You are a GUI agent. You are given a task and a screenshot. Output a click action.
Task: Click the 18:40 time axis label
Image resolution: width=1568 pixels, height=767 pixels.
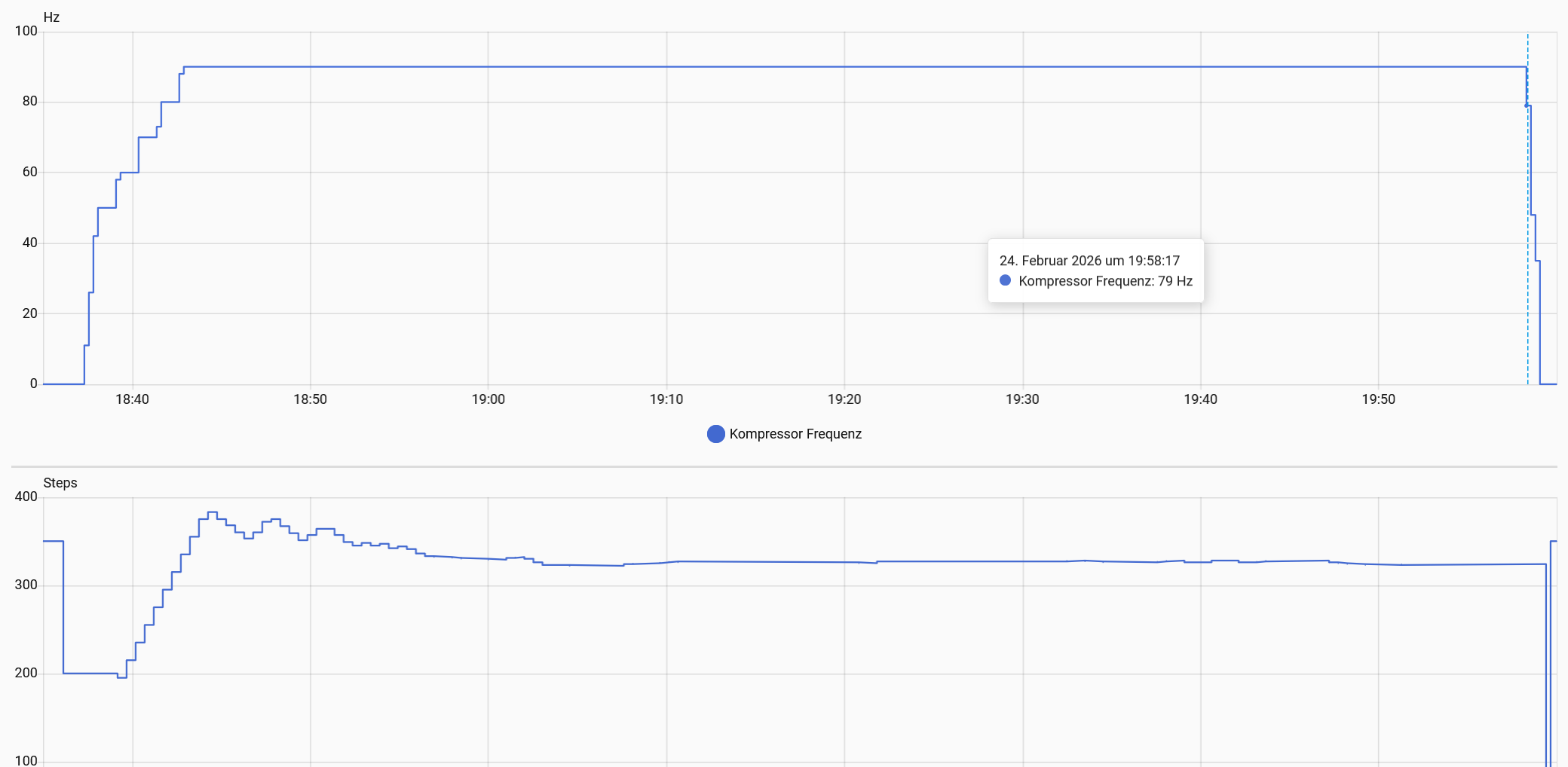point(132,399)
